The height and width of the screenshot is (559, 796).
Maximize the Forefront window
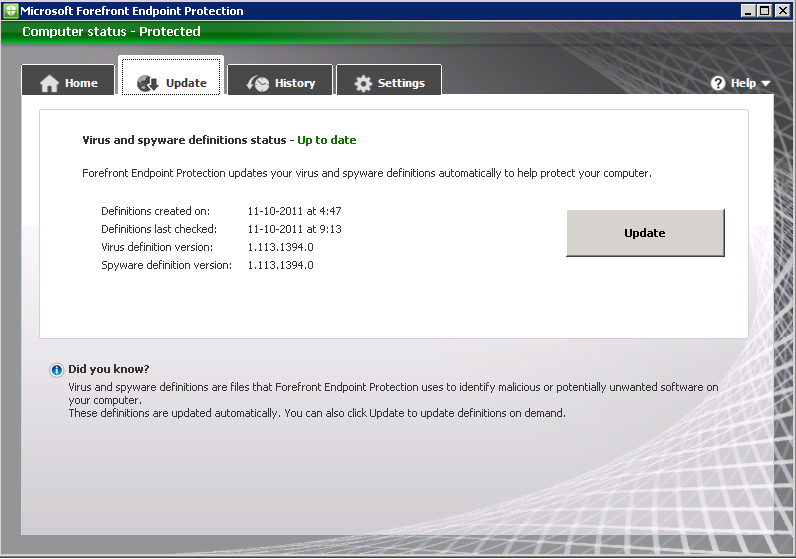point(765,11)
